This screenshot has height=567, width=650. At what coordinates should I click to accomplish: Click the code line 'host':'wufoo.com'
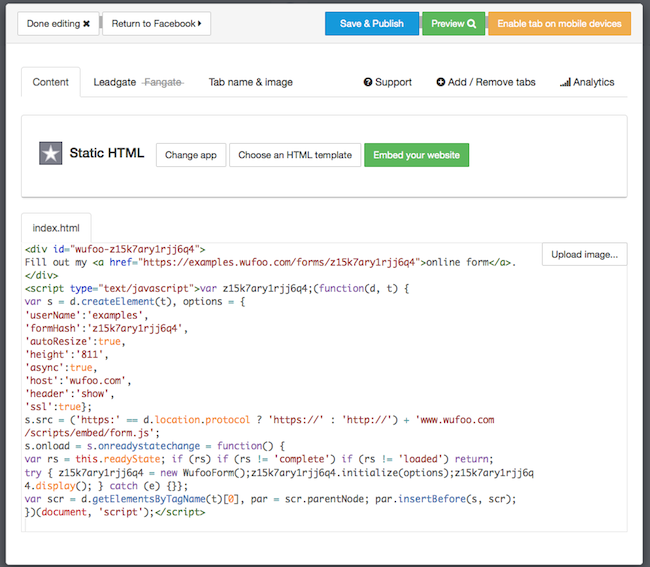click(78, 380)
